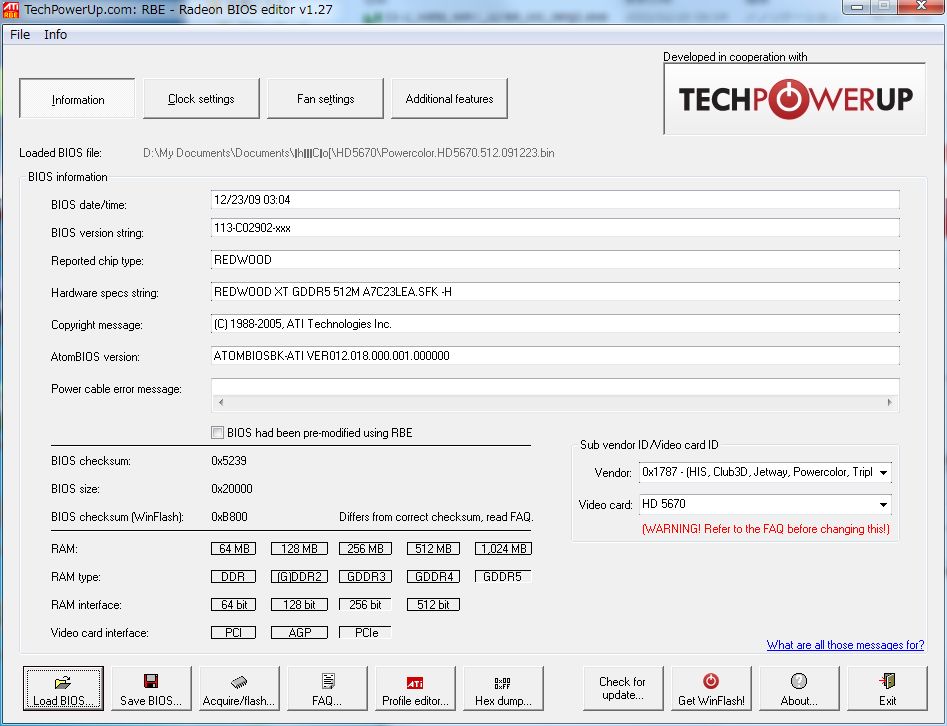Select 64 bit RAM interface indicator

233,605
